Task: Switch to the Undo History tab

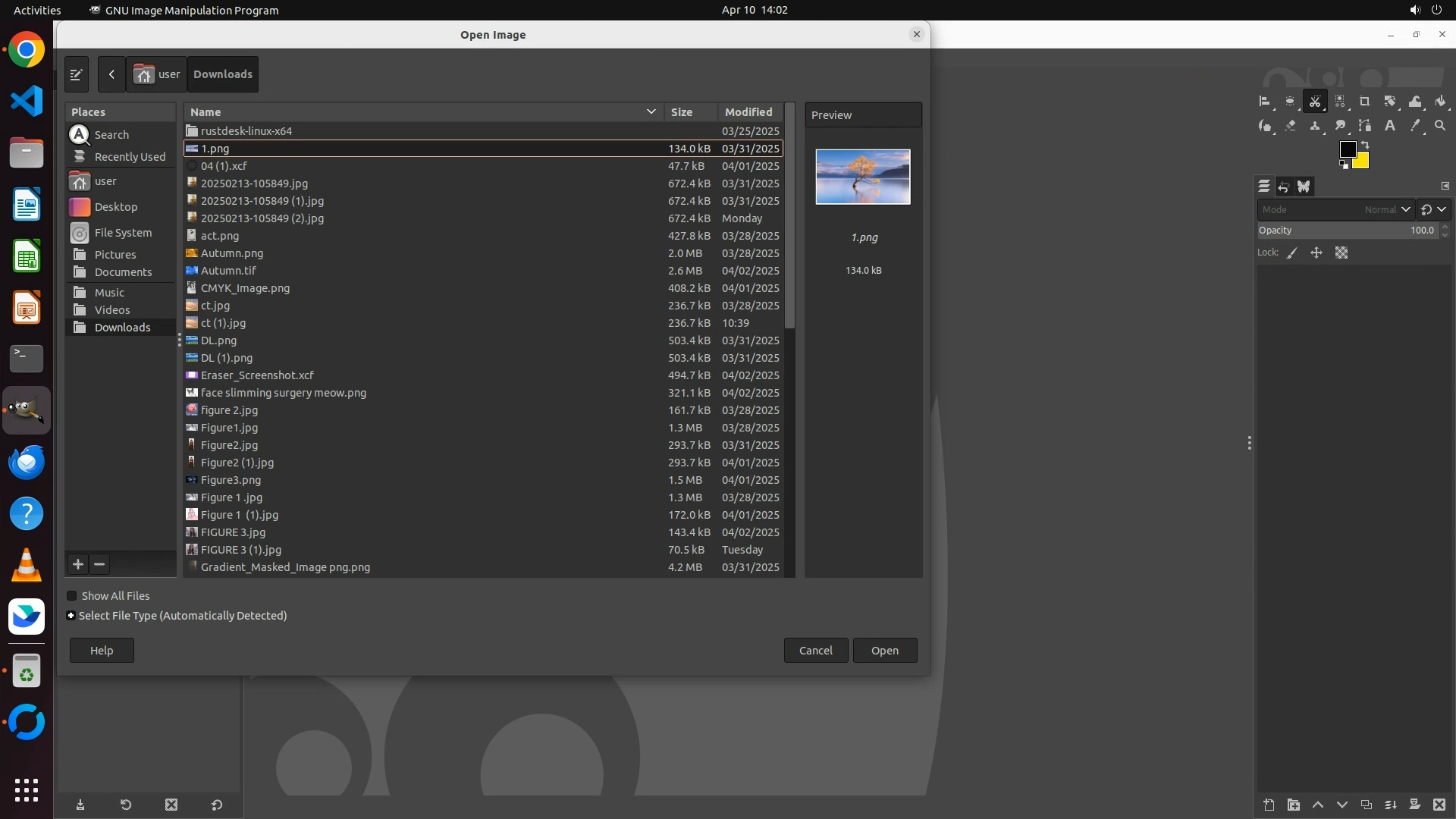Action: pos(1284,187)
